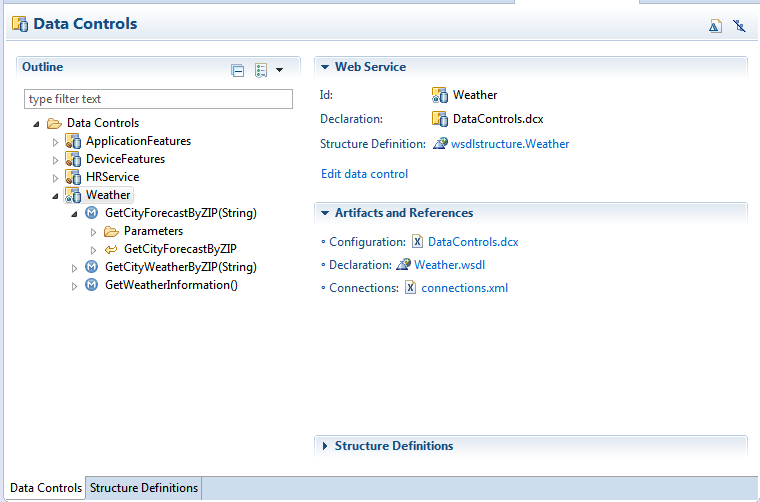Select the Data Controls root tree item

coord(103,123)
